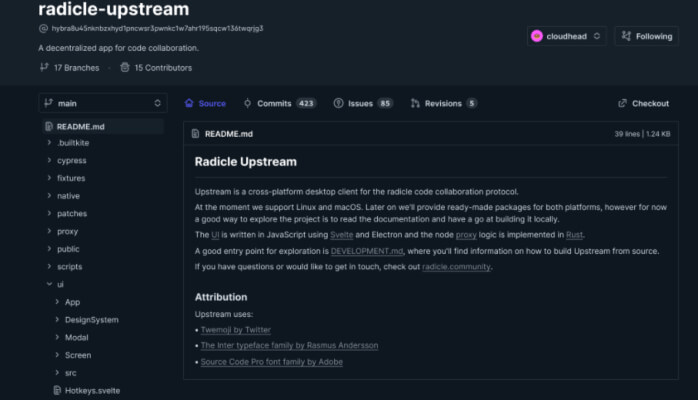This screenshot has width=698, height=400.
Task: Click the cloudhead avatar icon
Action: 537,36
